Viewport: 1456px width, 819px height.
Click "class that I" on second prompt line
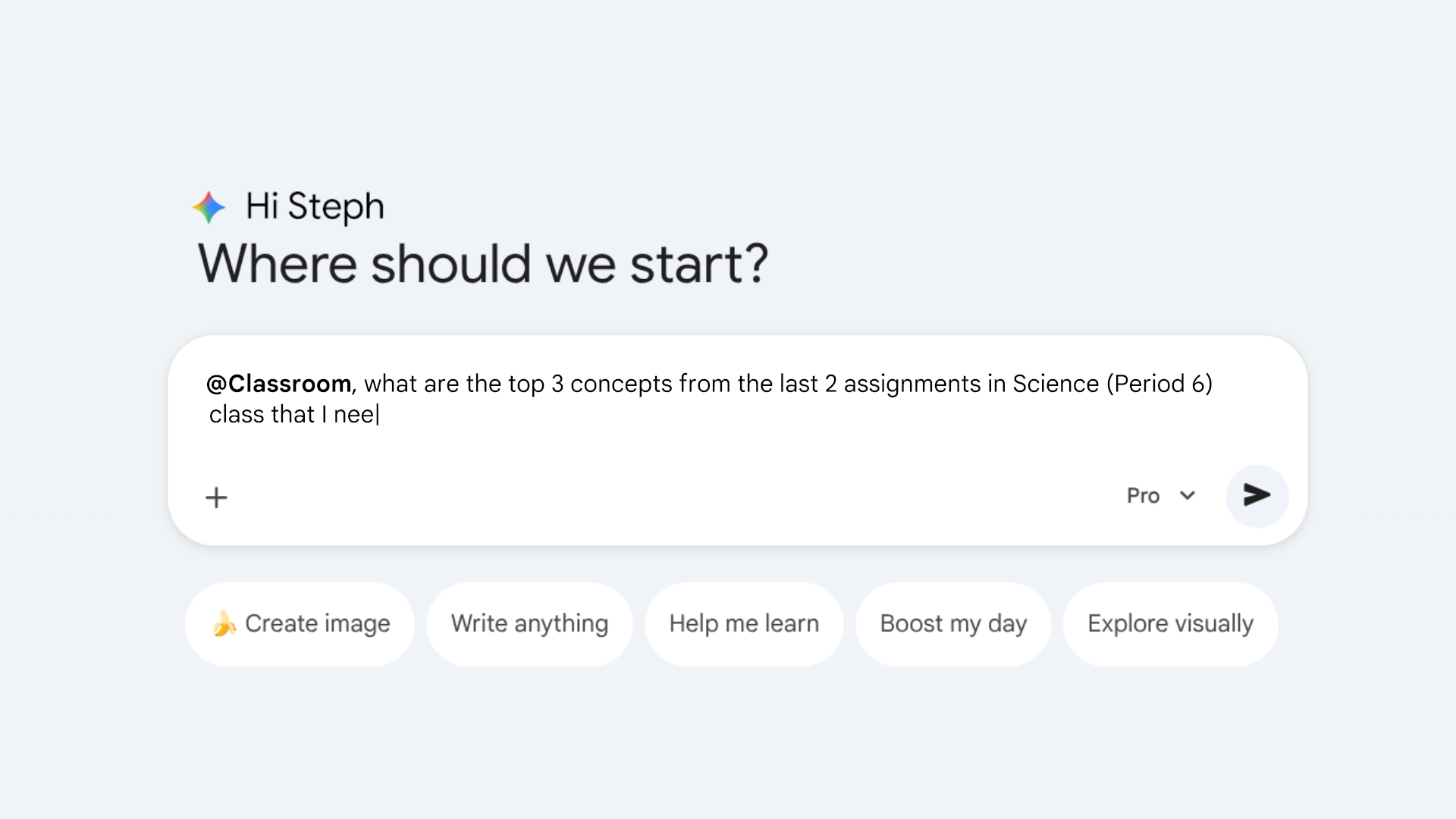pyautogui.click(x=268, y=415)
